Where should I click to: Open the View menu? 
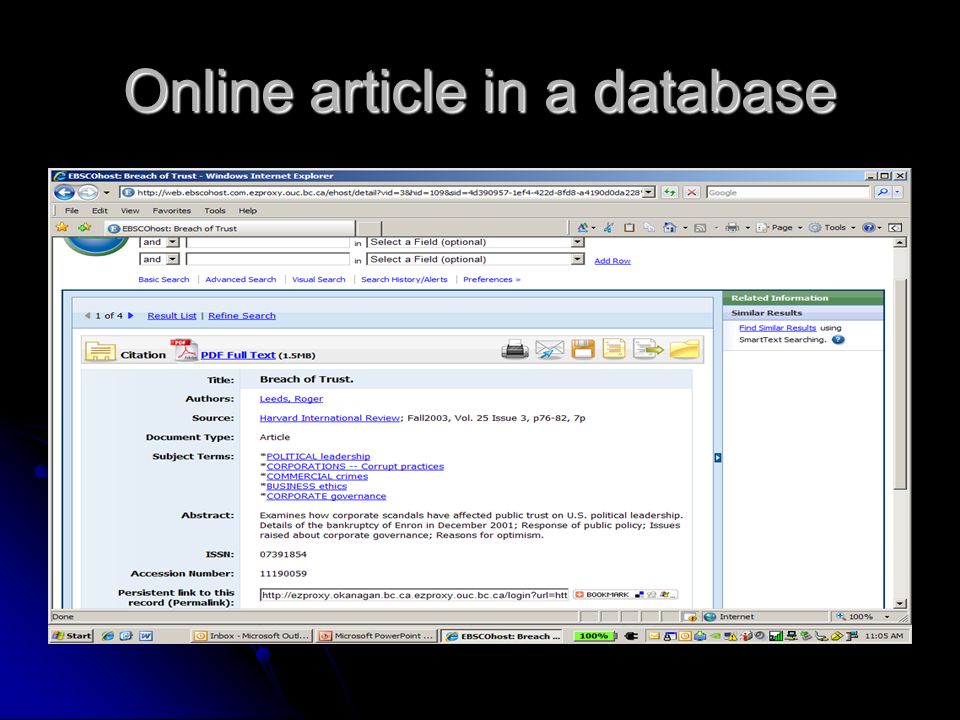(130, 211)
